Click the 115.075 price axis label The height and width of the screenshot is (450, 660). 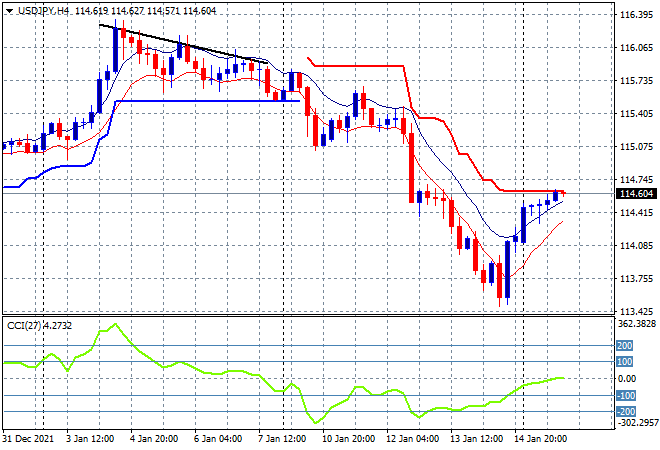(x=637, y=147)
